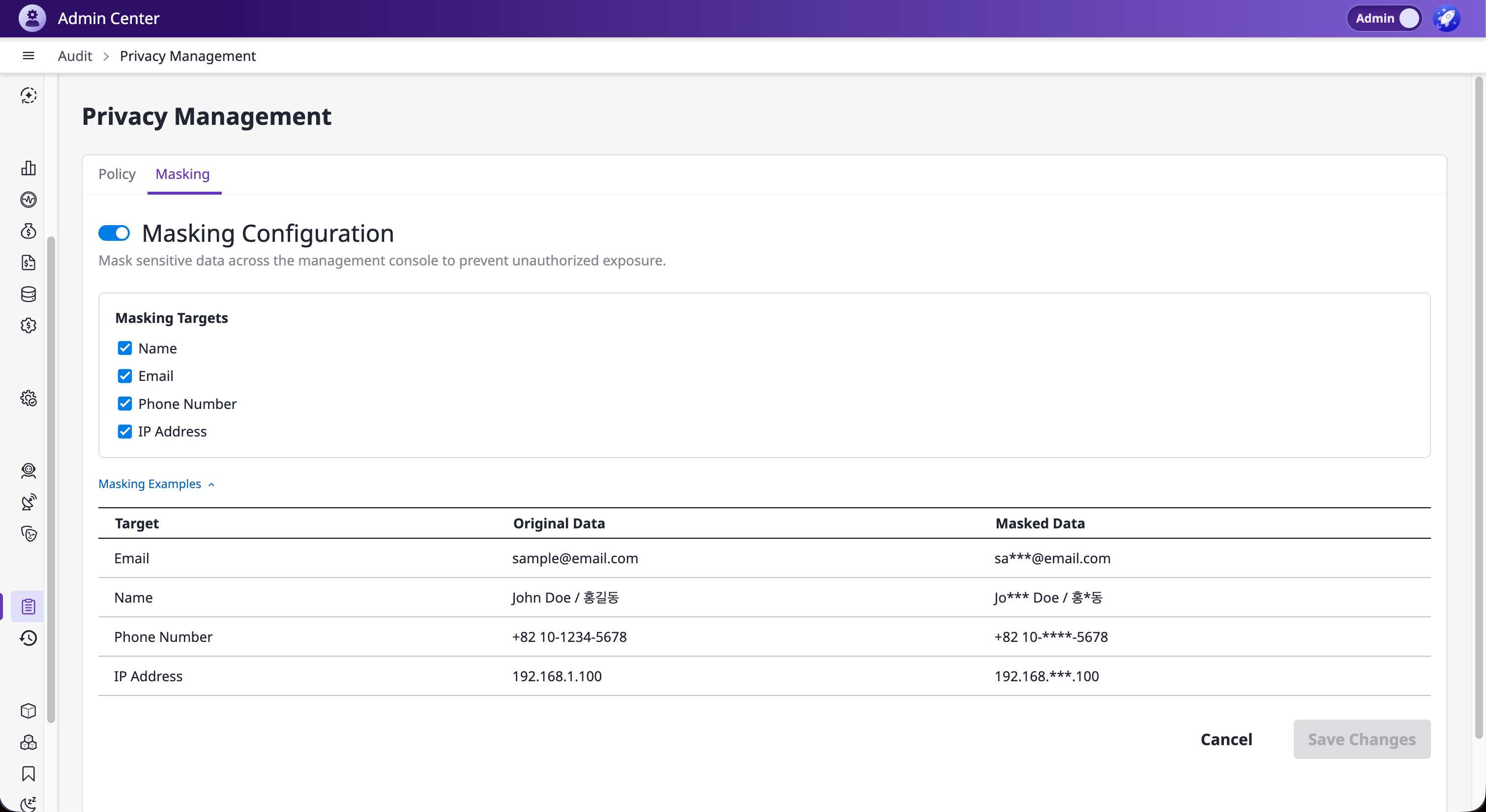Click the Audit breadcrumb link
The image size is (1486, 812).
[75, 56]
